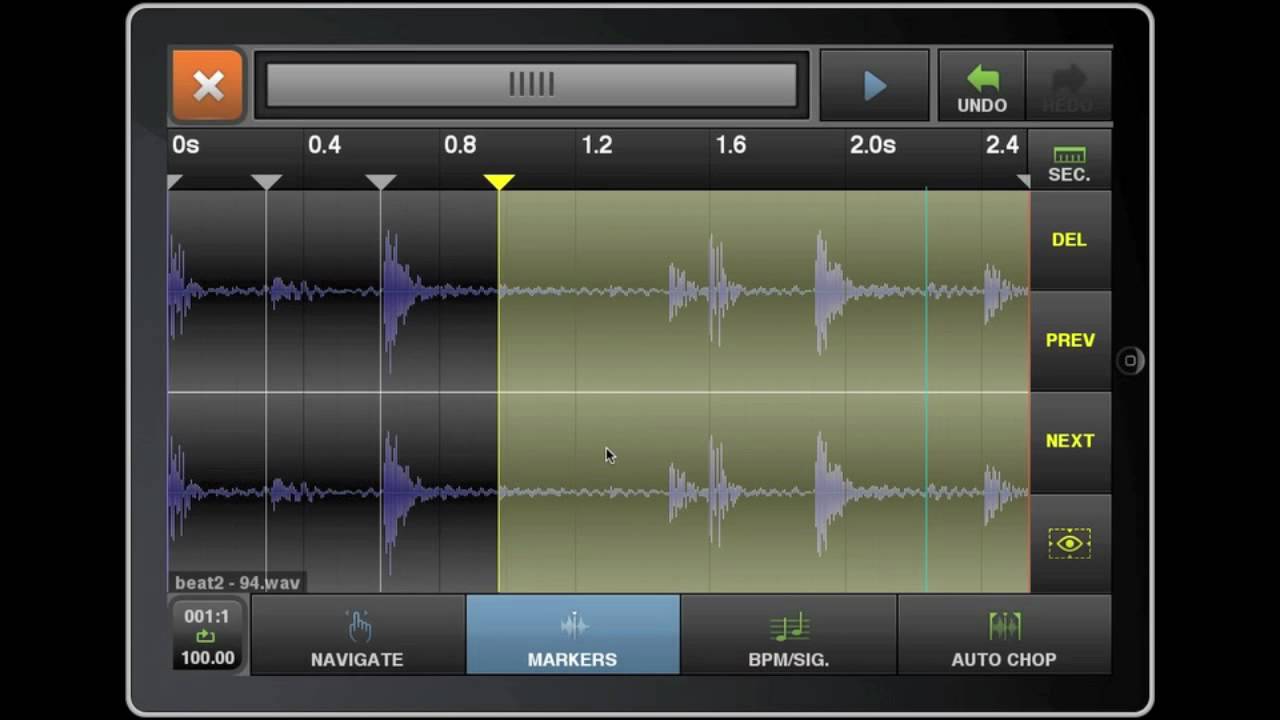Click the 001:1 100.00 tempo display

208,636
